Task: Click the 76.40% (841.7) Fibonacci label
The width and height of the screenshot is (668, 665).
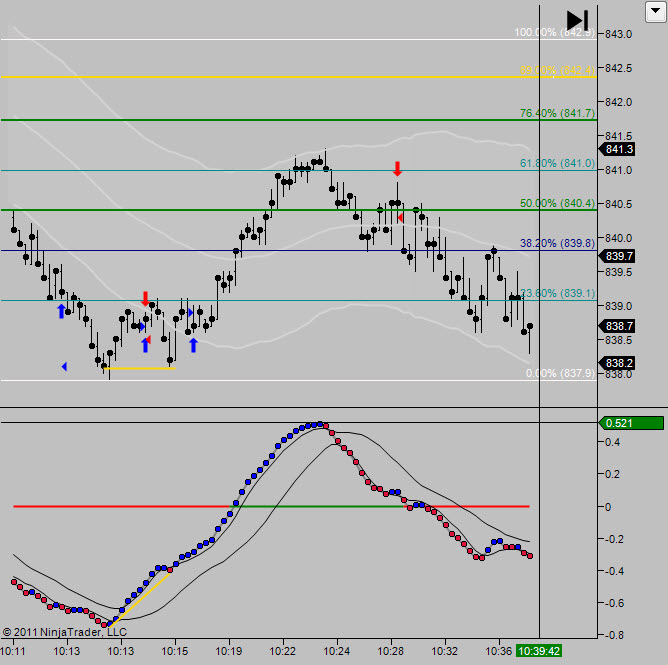Action: point(557,113)
